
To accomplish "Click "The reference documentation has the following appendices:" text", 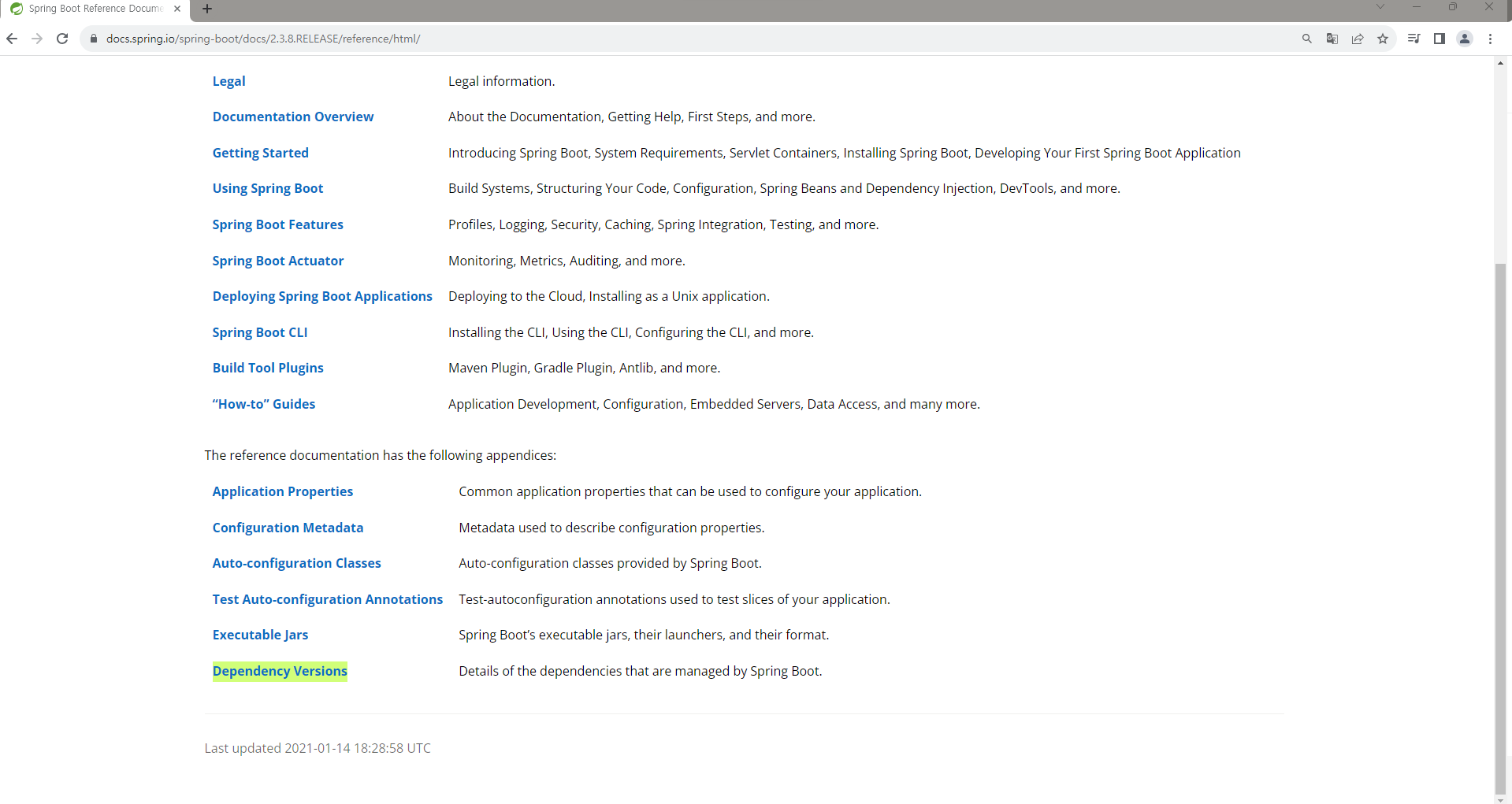I will tap(380, 455).
